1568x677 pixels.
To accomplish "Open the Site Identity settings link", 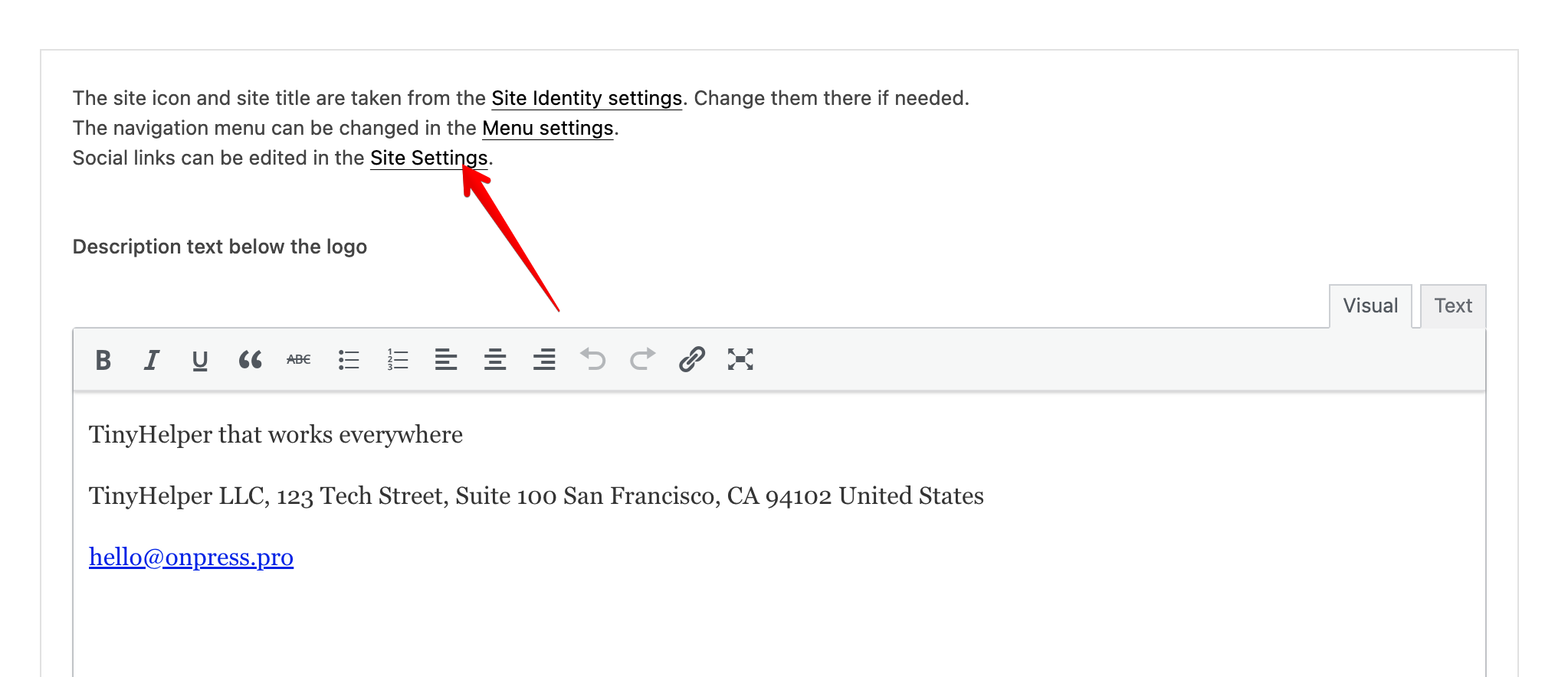I will tap(586, 98).
